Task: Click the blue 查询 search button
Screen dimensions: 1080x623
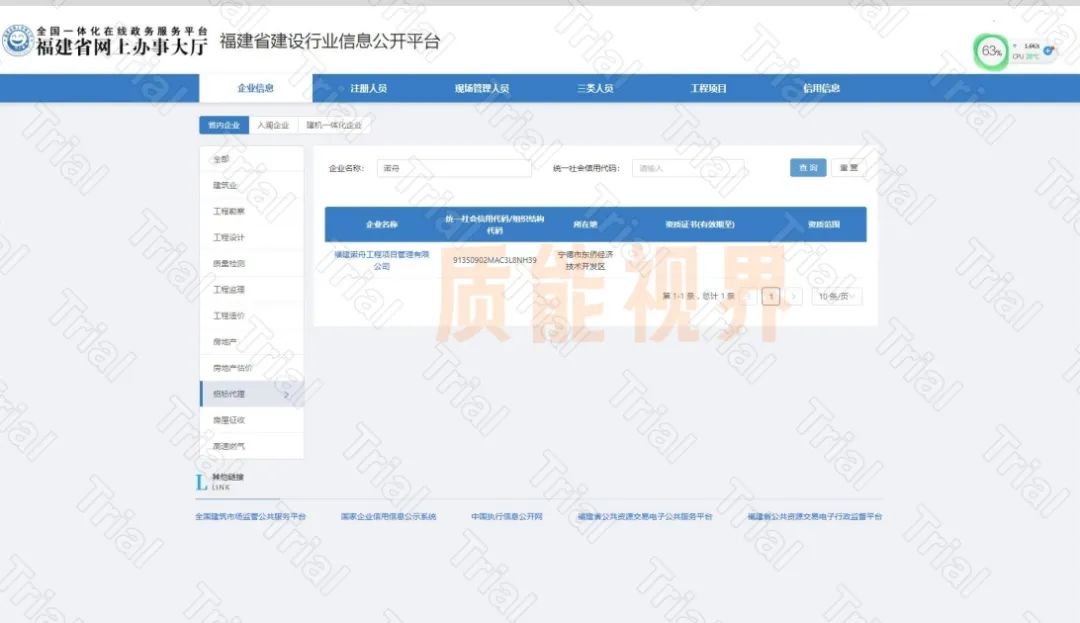Action: 808,168
